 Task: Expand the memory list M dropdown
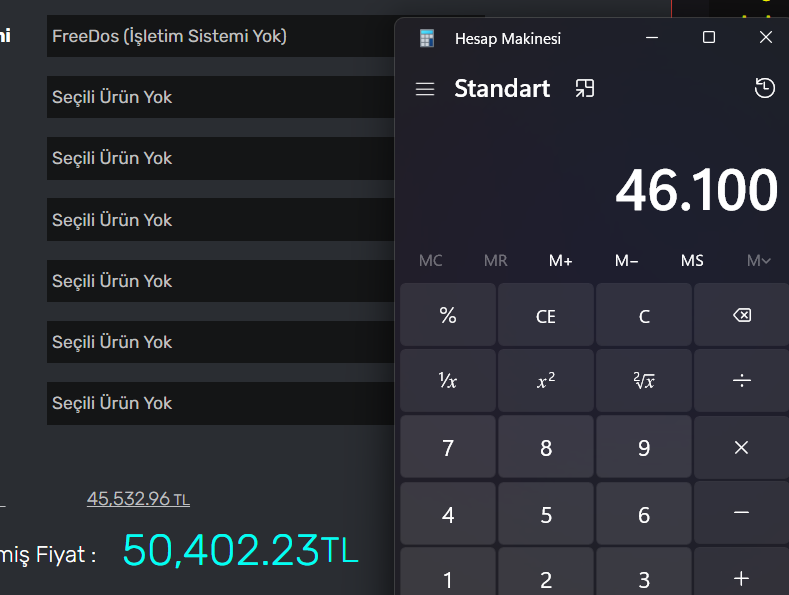click(x=759, y=261)
